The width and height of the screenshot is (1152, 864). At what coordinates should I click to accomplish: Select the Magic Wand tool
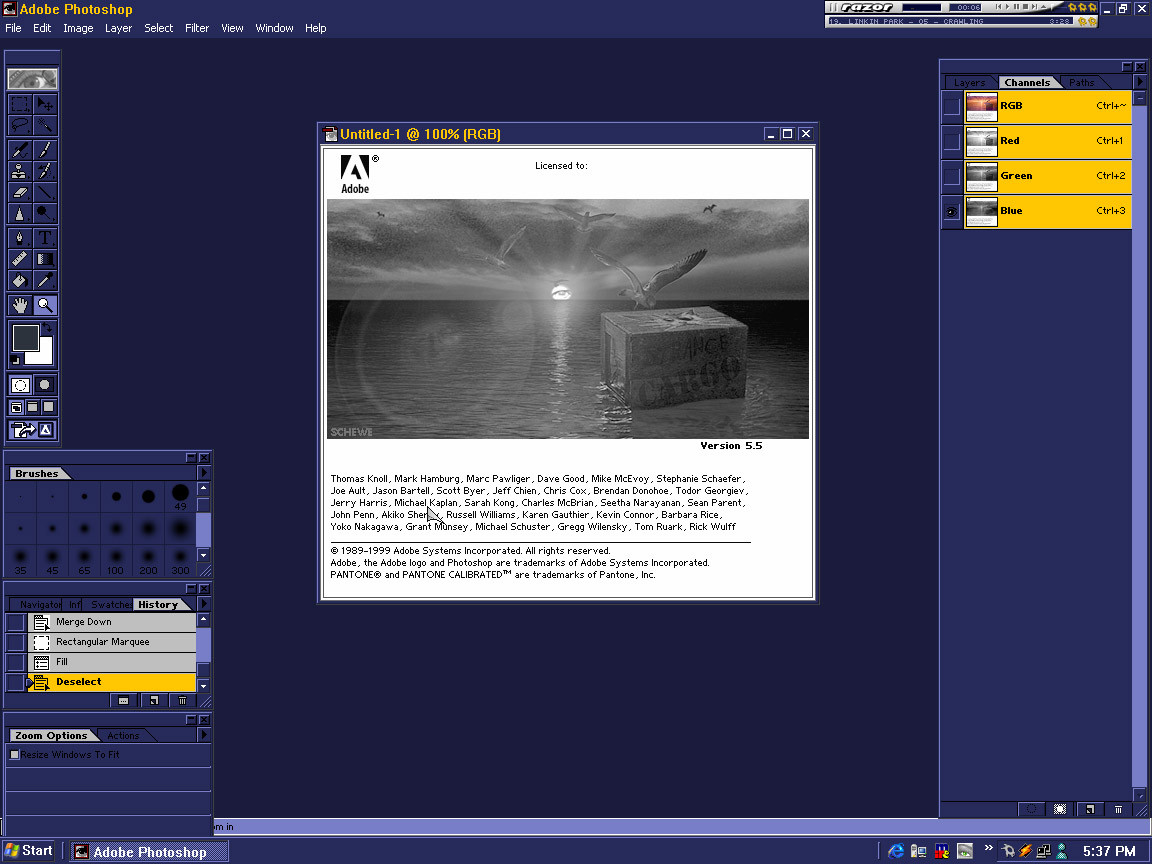point(45,126)
